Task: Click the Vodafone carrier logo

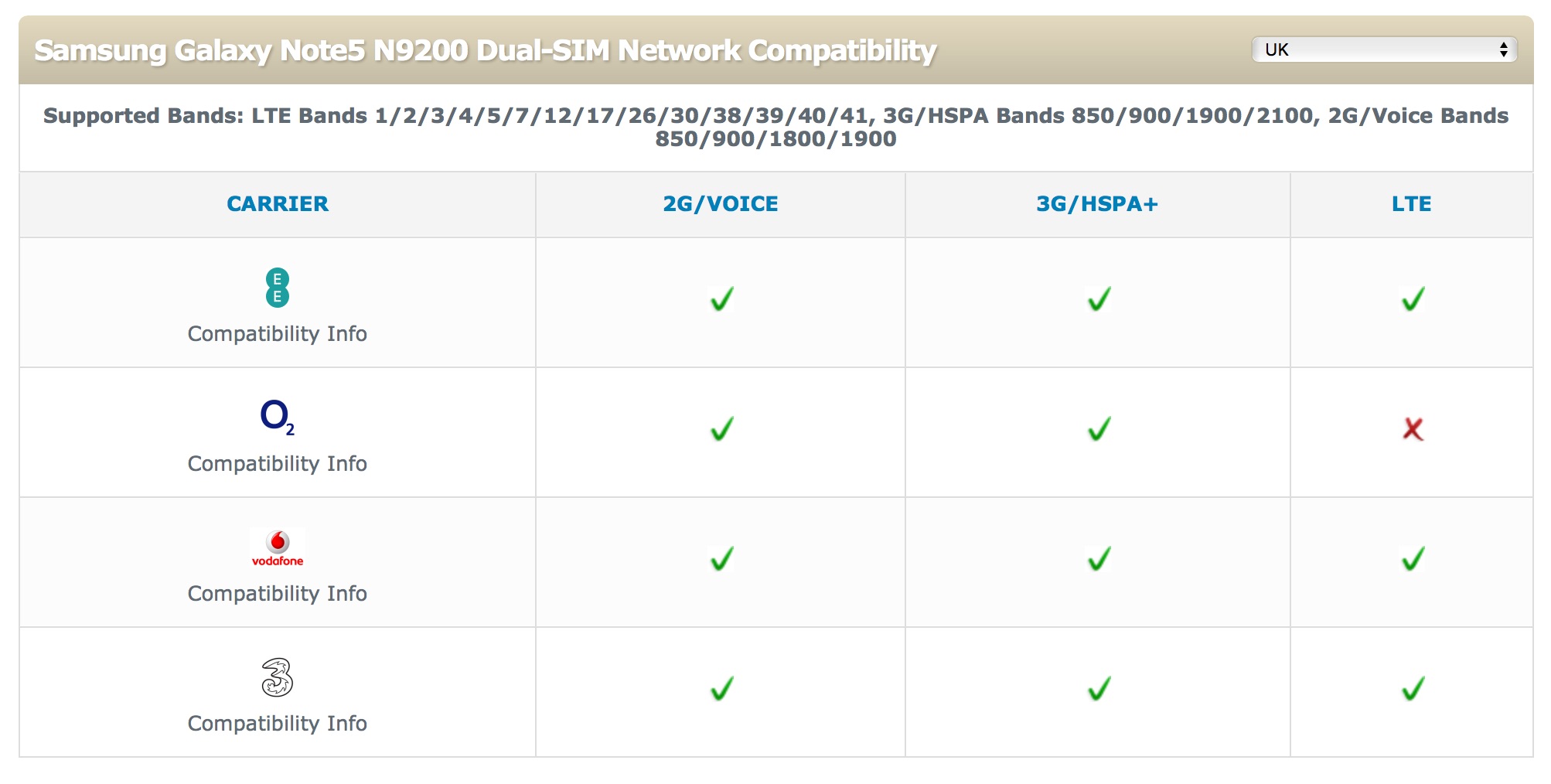Action: coord(278,548)
